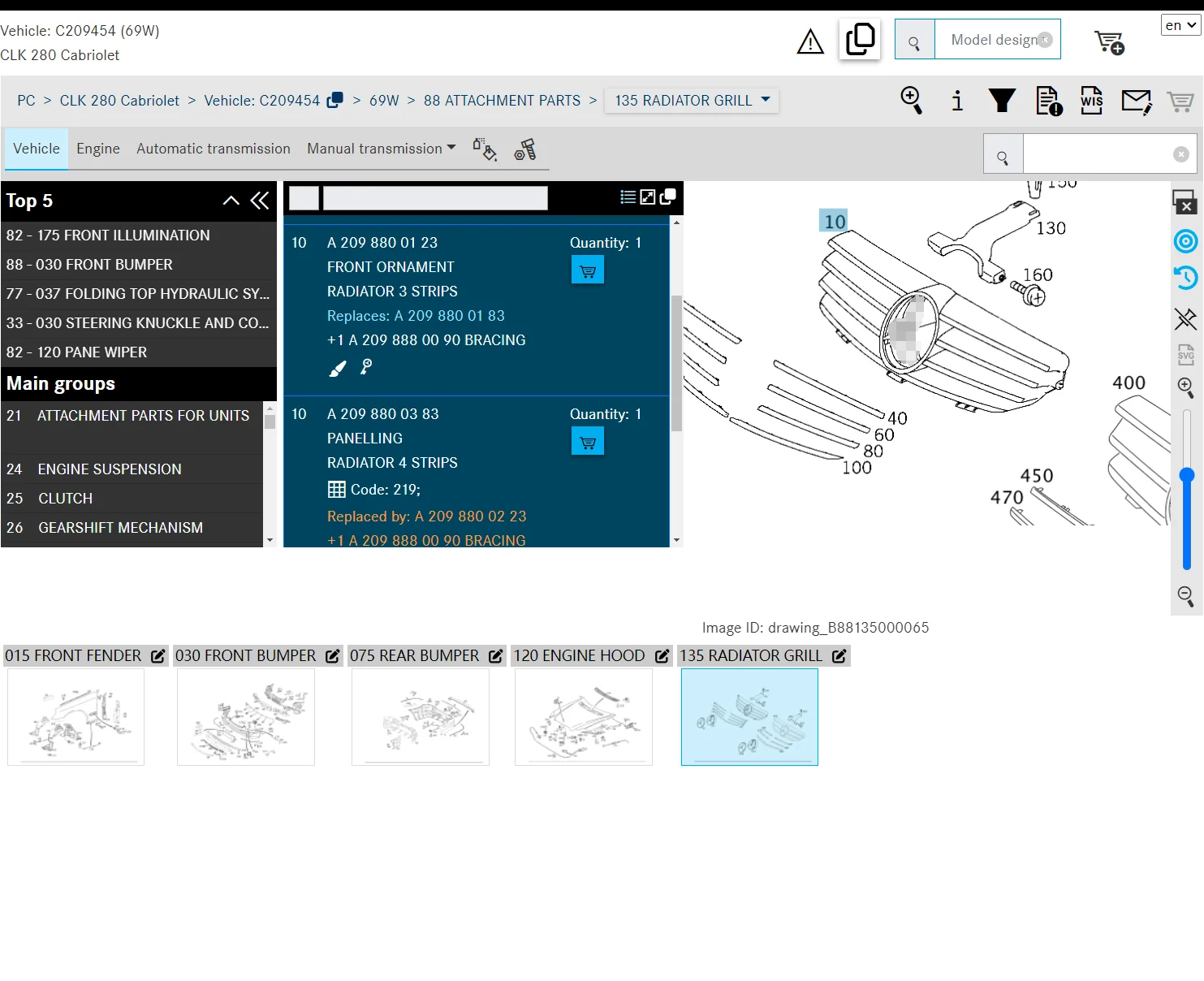
Task: Open the WIS document icon
Action: (1092, 101)
